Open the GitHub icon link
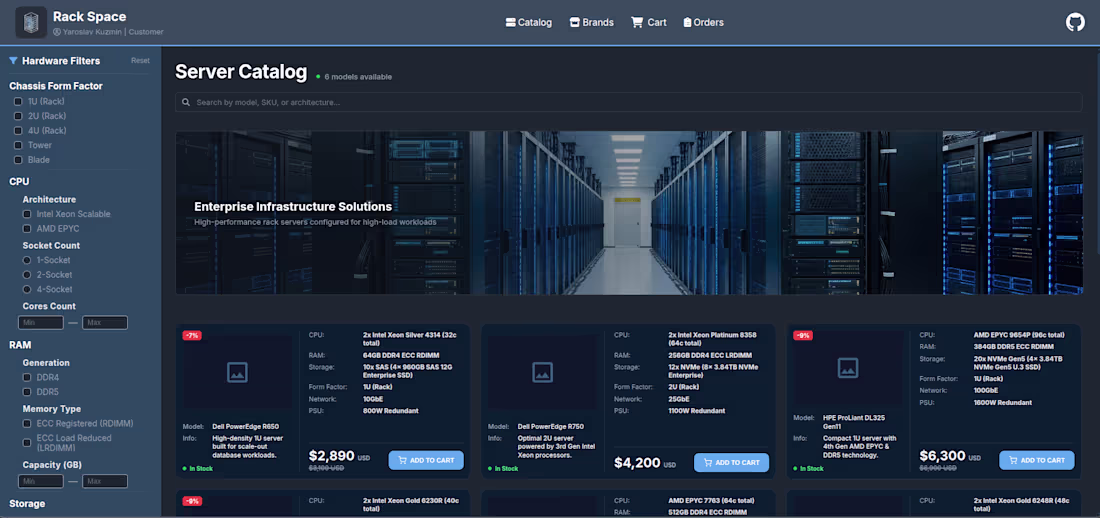 coord(1075,22)
